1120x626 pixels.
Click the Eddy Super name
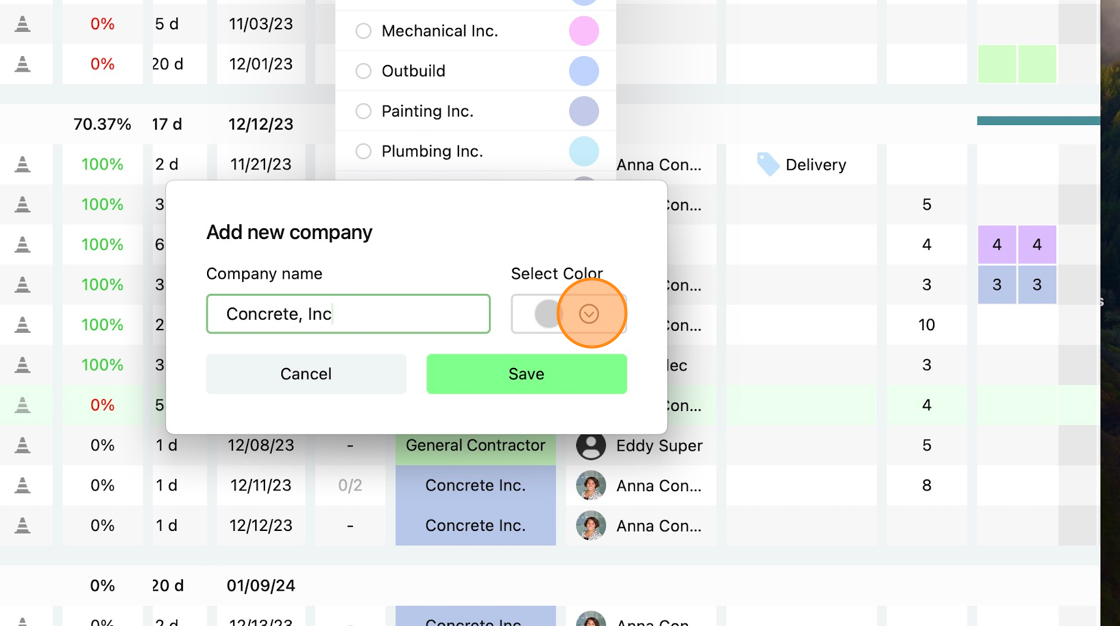659,445
